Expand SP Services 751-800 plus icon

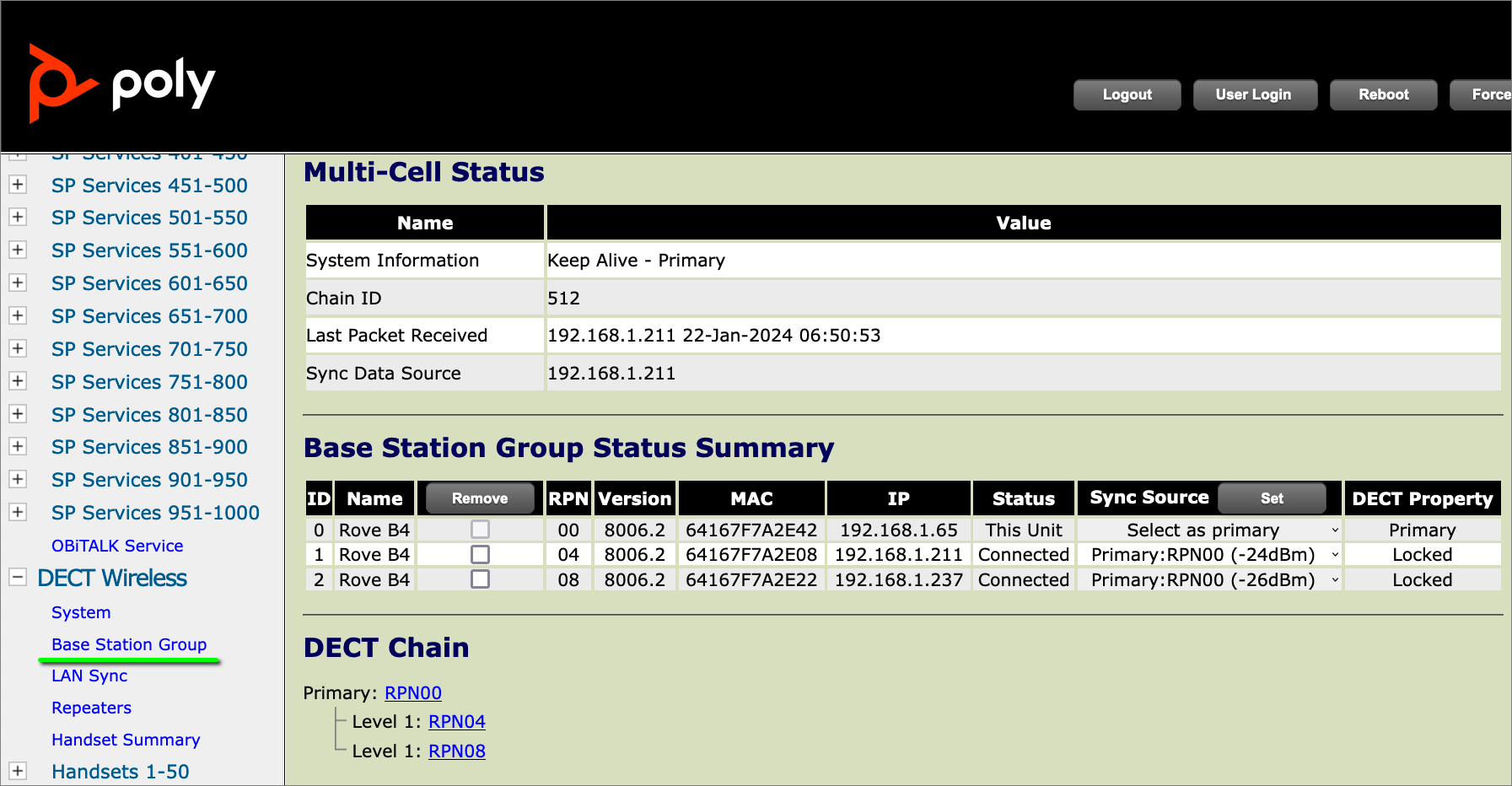tap(18, 381)
